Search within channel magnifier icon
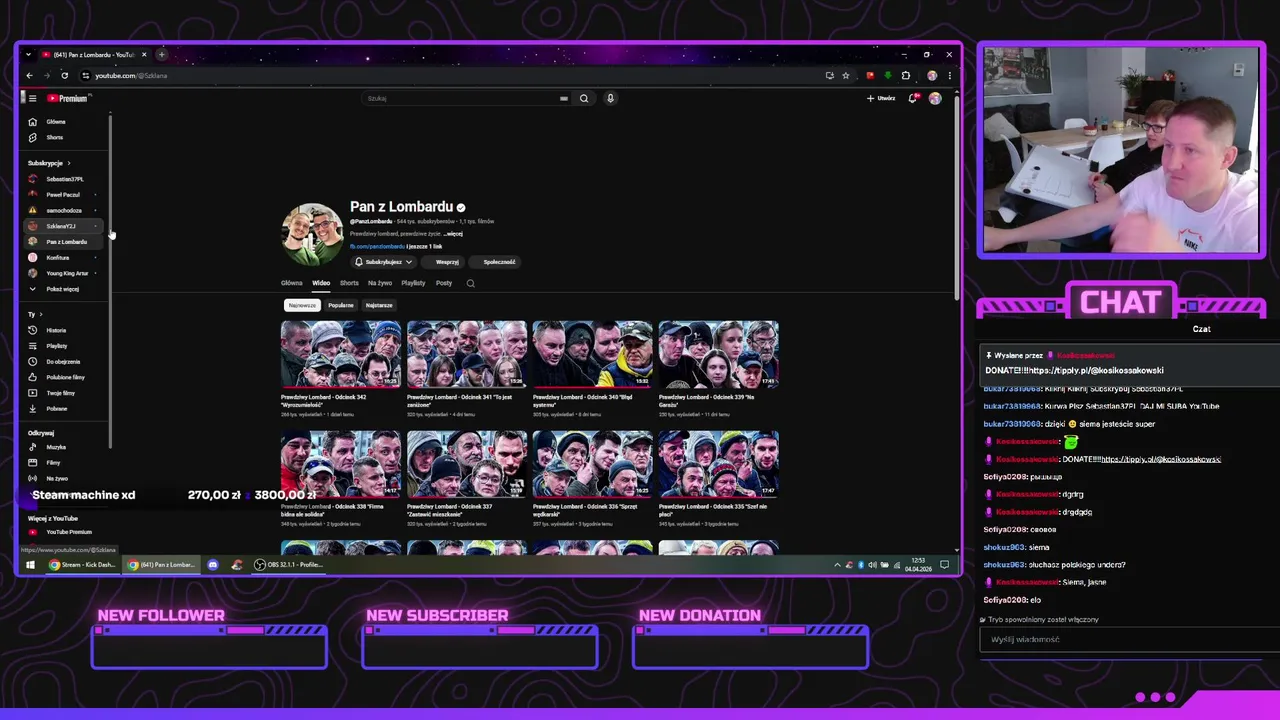 click(470, 283)
